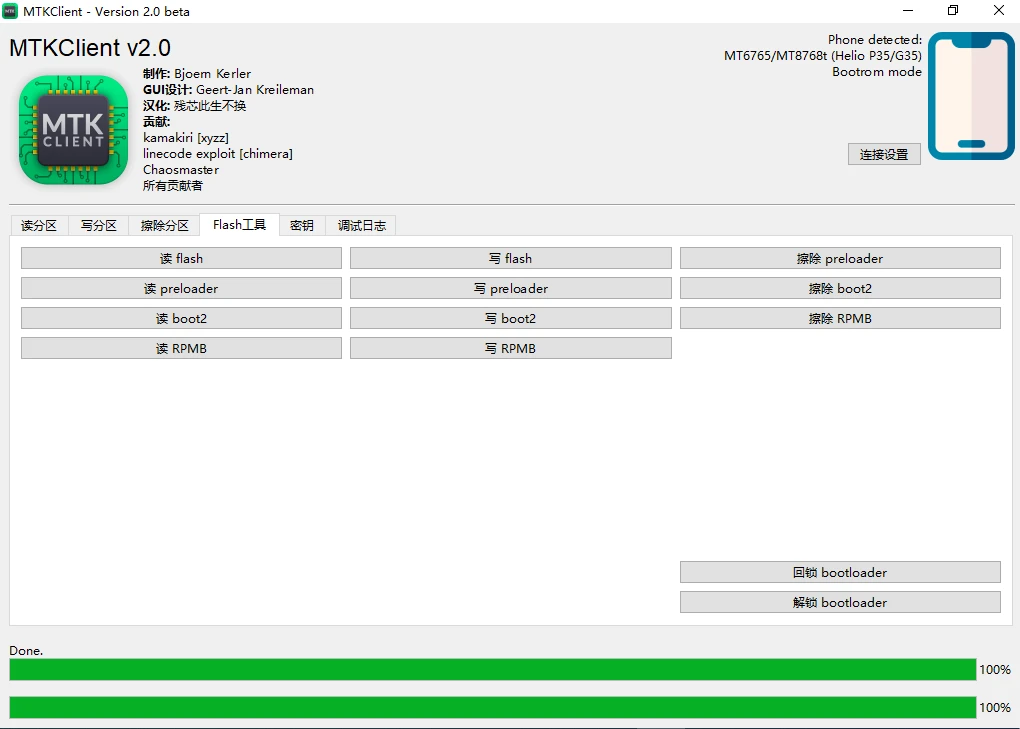
Task: Click the 擦除 boot2 button
Action: 840,288
